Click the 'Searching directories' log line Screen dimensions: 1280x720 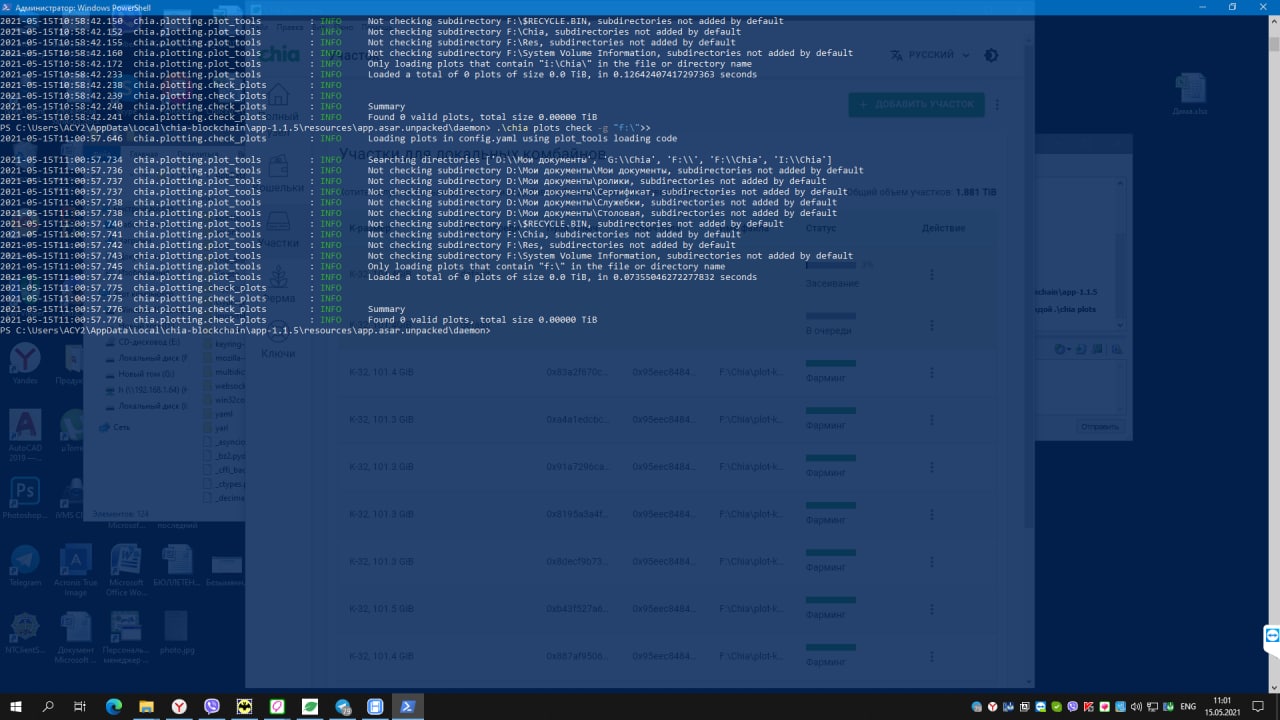pos(600,160)
